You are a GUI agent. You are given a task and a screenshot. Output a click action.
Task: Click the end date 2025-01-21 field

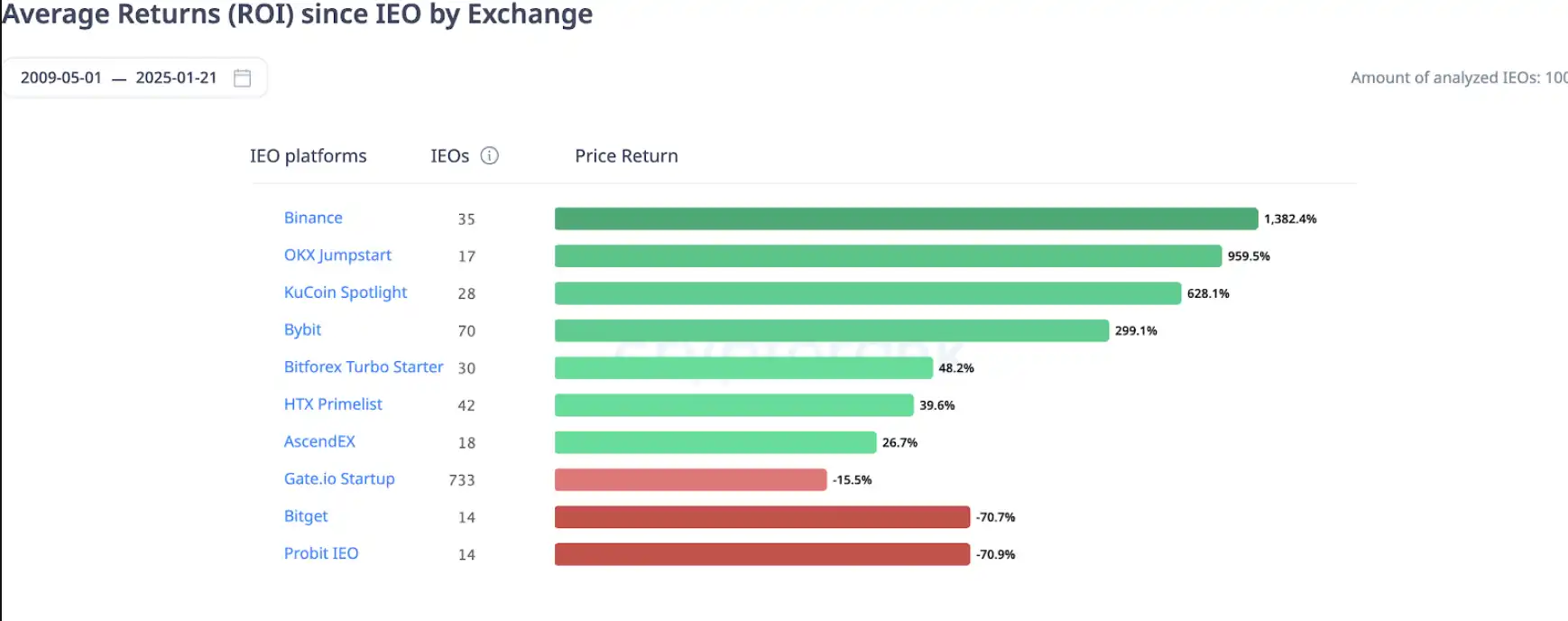(x=176, y=79)
